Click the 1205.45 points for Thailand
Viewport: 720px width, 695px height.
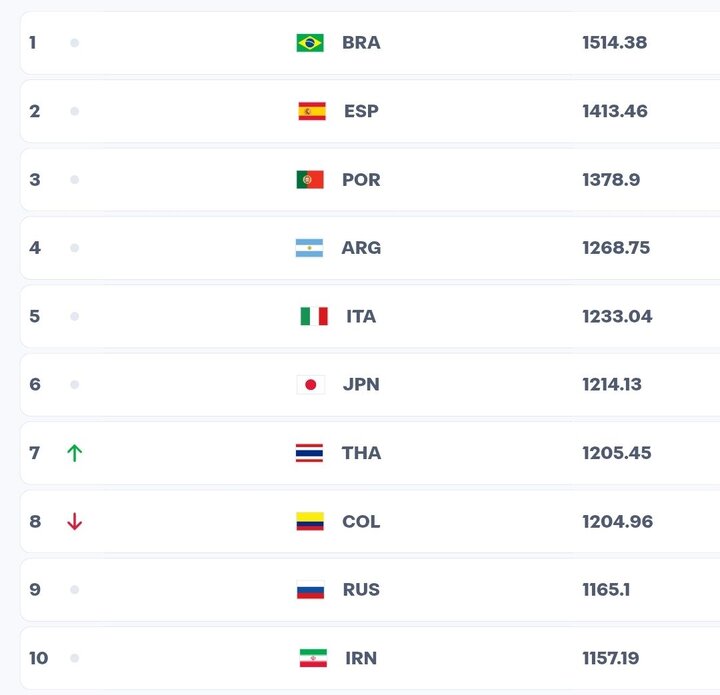coord(617,453)
